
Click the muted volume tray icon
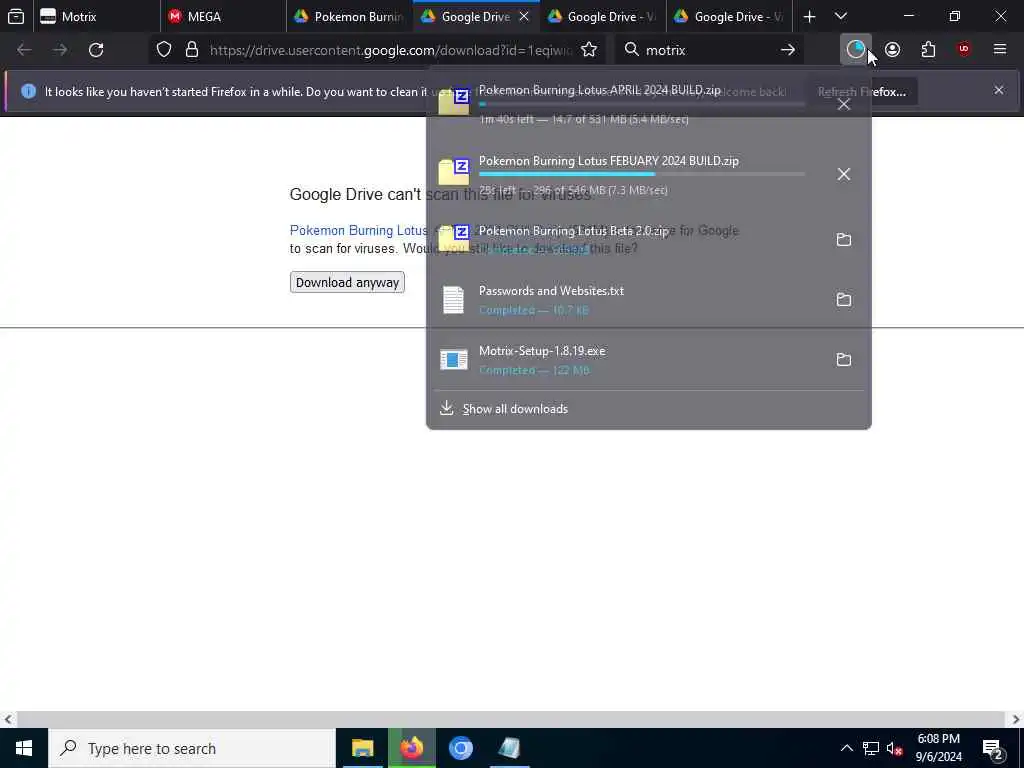tap(894, 748)
